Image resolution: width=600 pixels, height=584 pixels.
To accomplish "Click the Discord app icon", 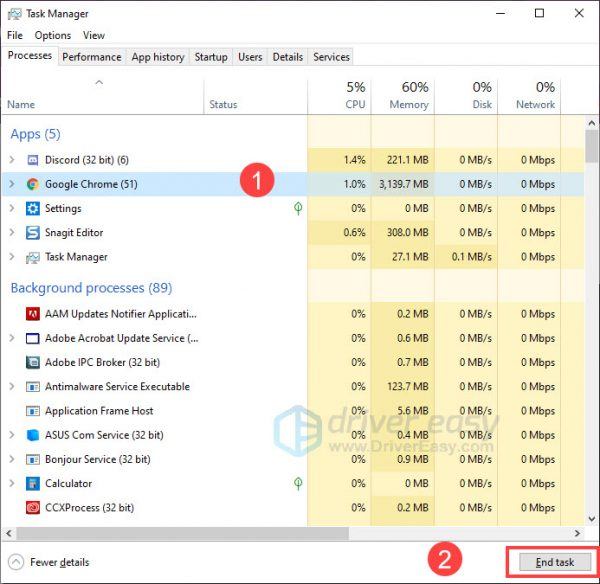I will pyautogui.click(x=33, y=160).
